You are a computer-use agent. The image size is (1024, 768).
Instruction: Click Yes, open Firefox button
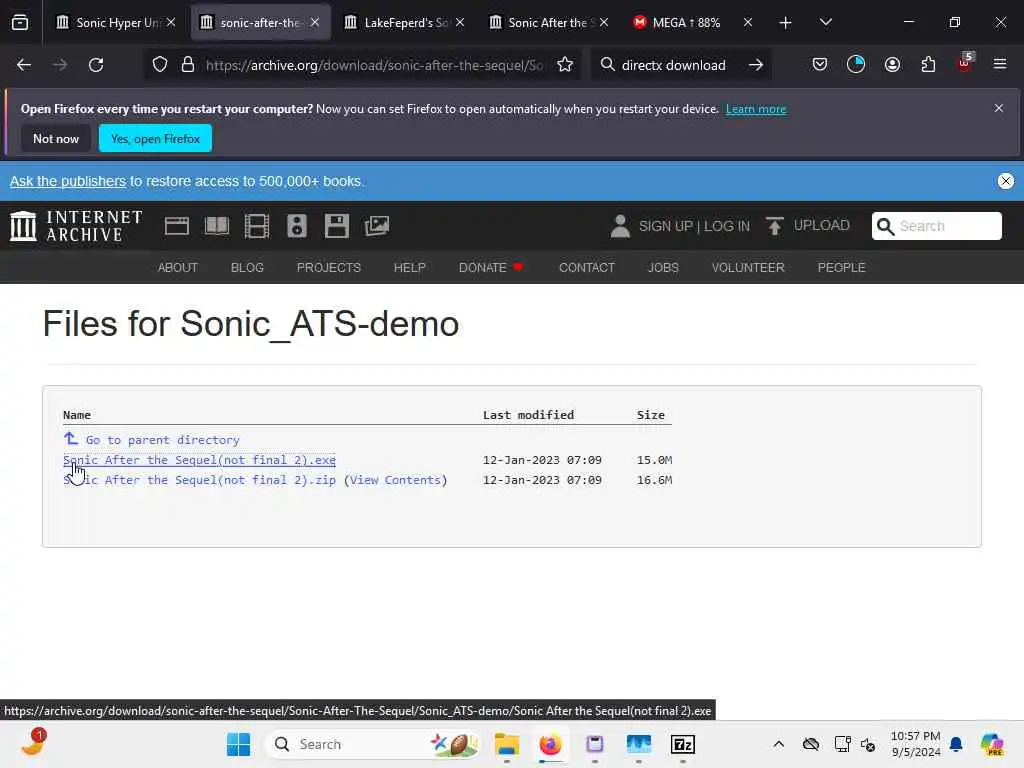click(x=155, y=138)
